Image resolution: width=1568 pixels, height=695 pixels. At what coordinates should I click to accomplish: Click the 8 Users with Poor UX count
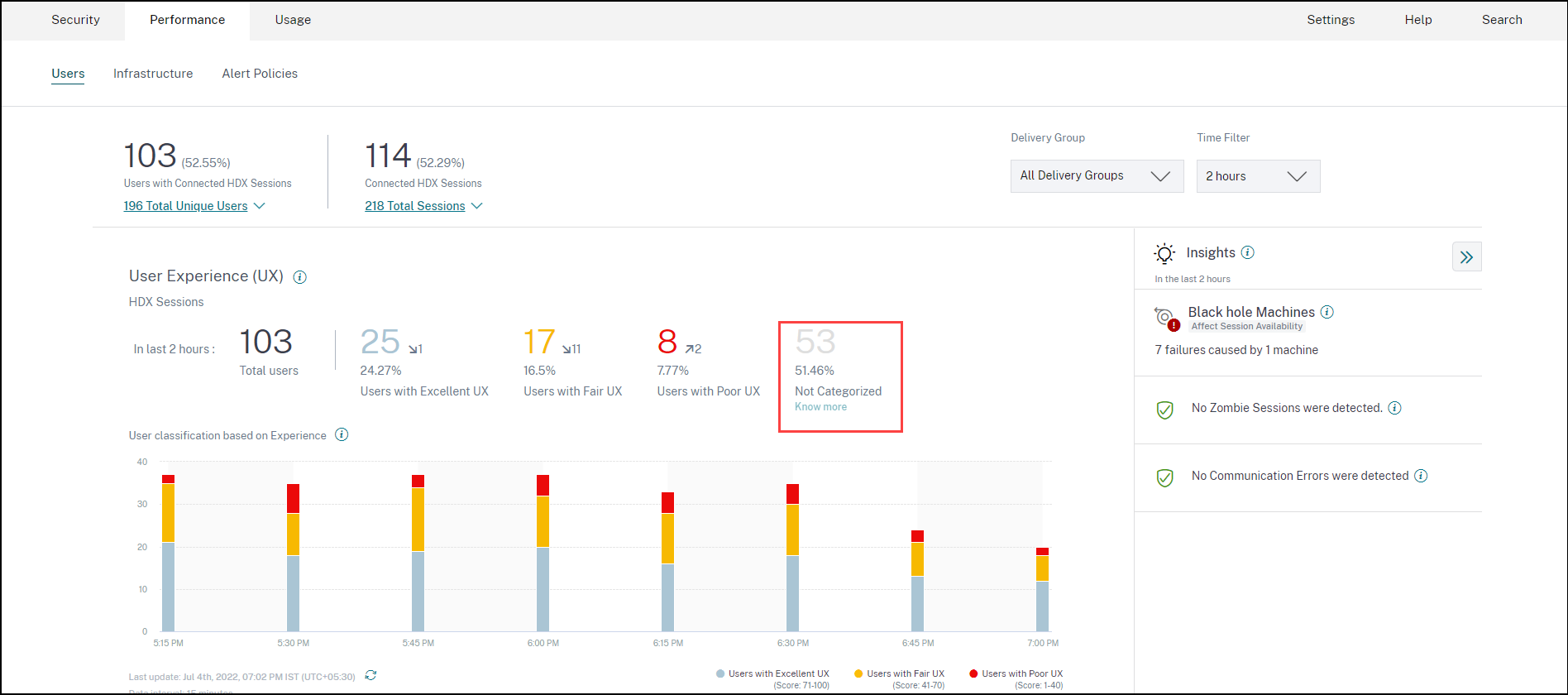click(667, 342)
